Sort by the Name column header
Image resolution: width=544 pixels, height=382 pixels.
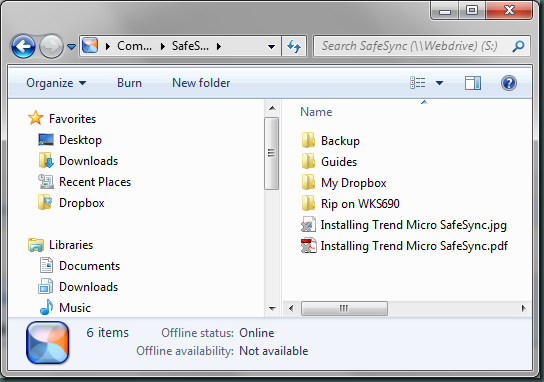(316, 112)
